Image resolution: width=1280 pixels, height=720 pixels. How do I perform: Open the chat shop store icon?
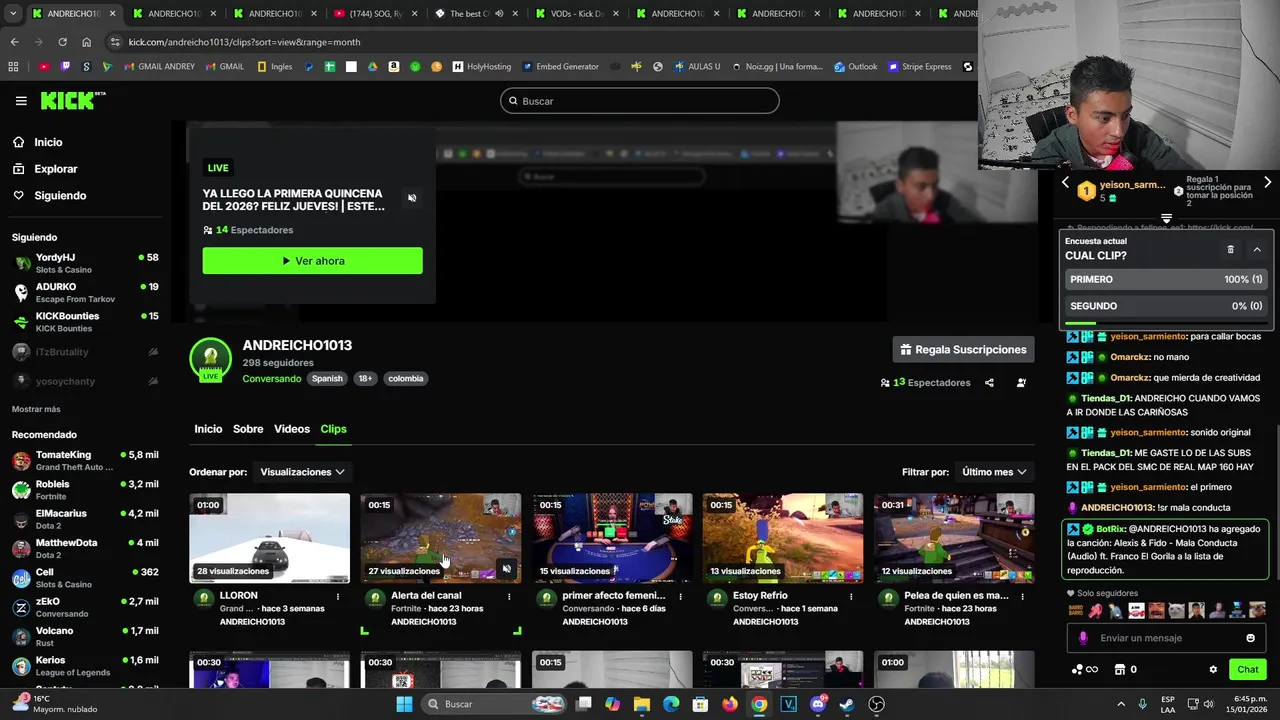coord(1120,670)
